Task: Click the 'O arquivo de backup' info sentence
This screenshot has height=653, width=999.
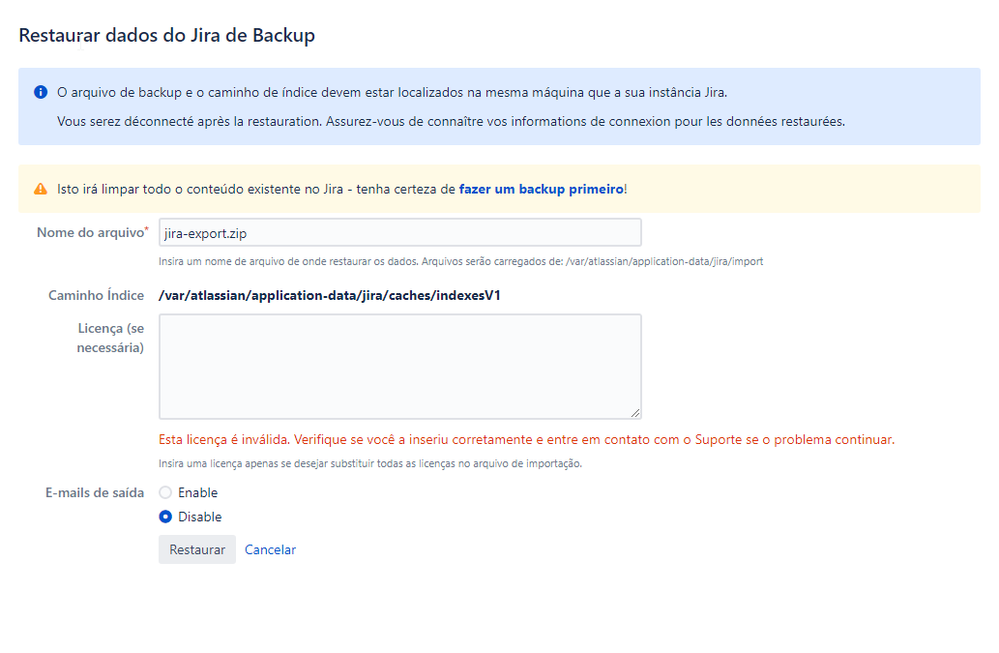Action: (x=392, y=92)
